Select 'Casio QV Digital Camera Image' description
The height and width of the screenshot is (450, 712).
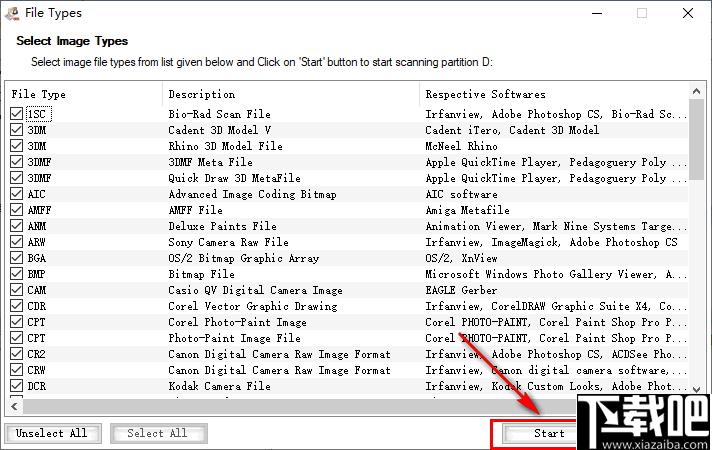pyautogui.click(x=255, y=290)
